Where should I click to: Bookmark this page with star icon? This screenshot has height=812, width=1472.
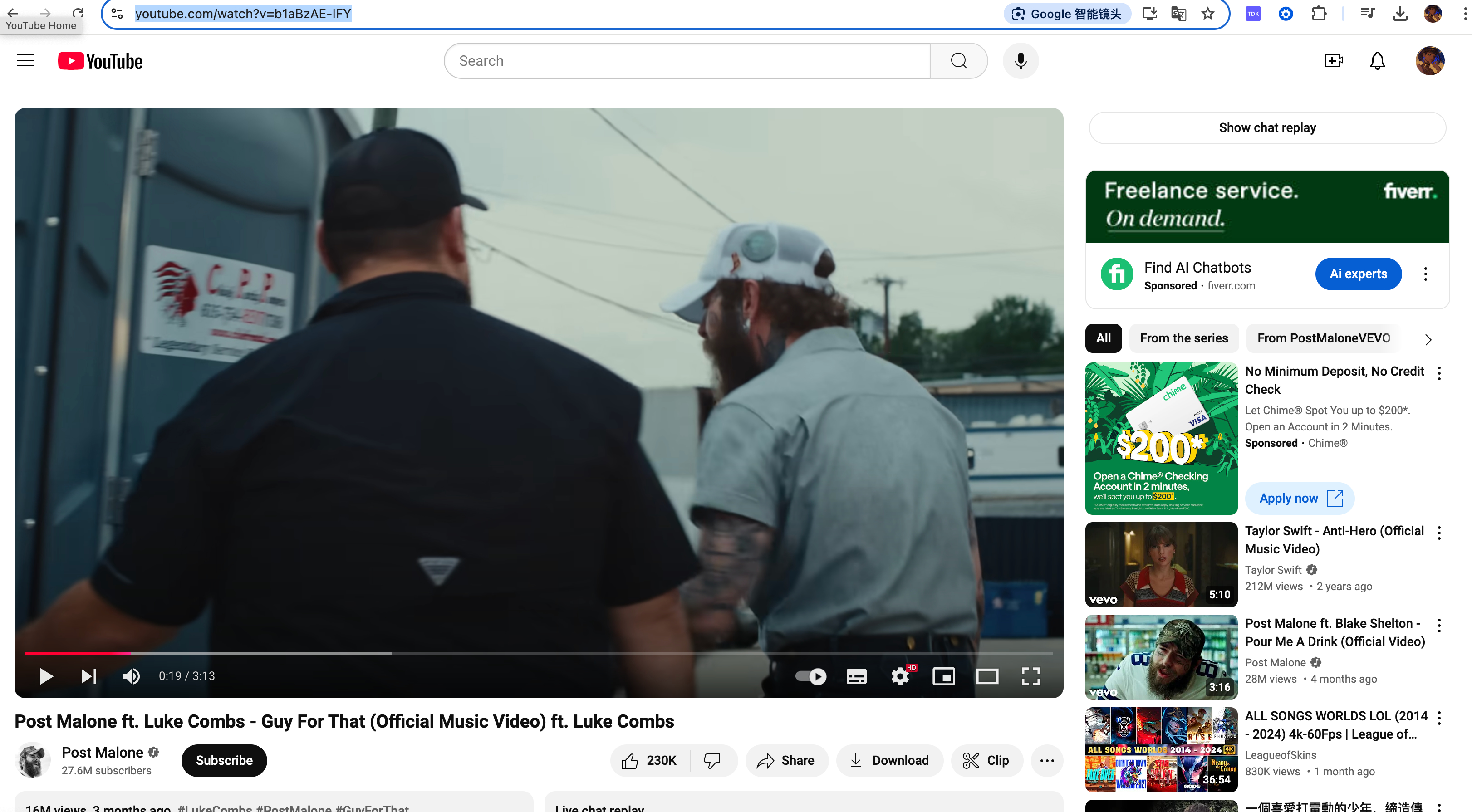tap(1207, 13)
